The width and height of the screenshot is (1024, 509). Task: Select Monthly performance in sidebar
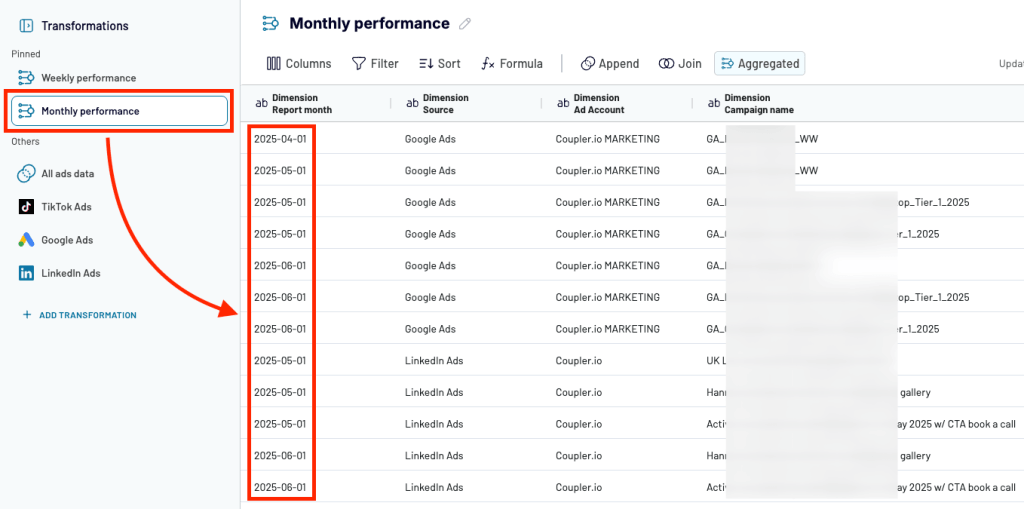[119, 111]
